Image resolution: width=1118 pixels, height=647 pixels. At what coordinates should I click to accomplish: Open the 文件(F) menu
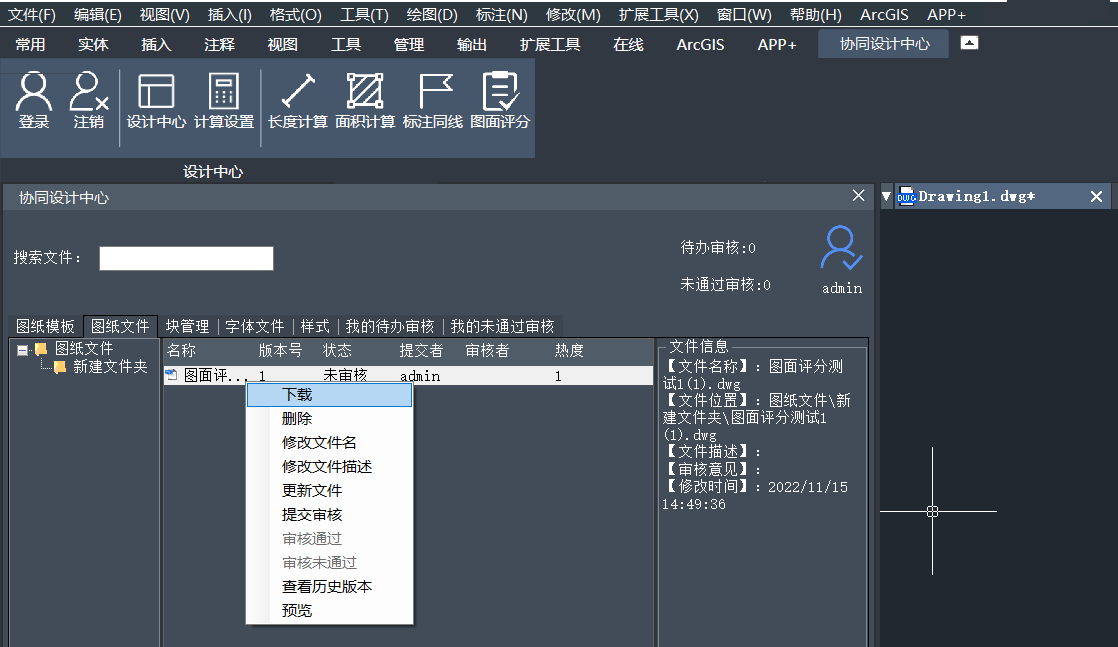[x=30, y=14]
